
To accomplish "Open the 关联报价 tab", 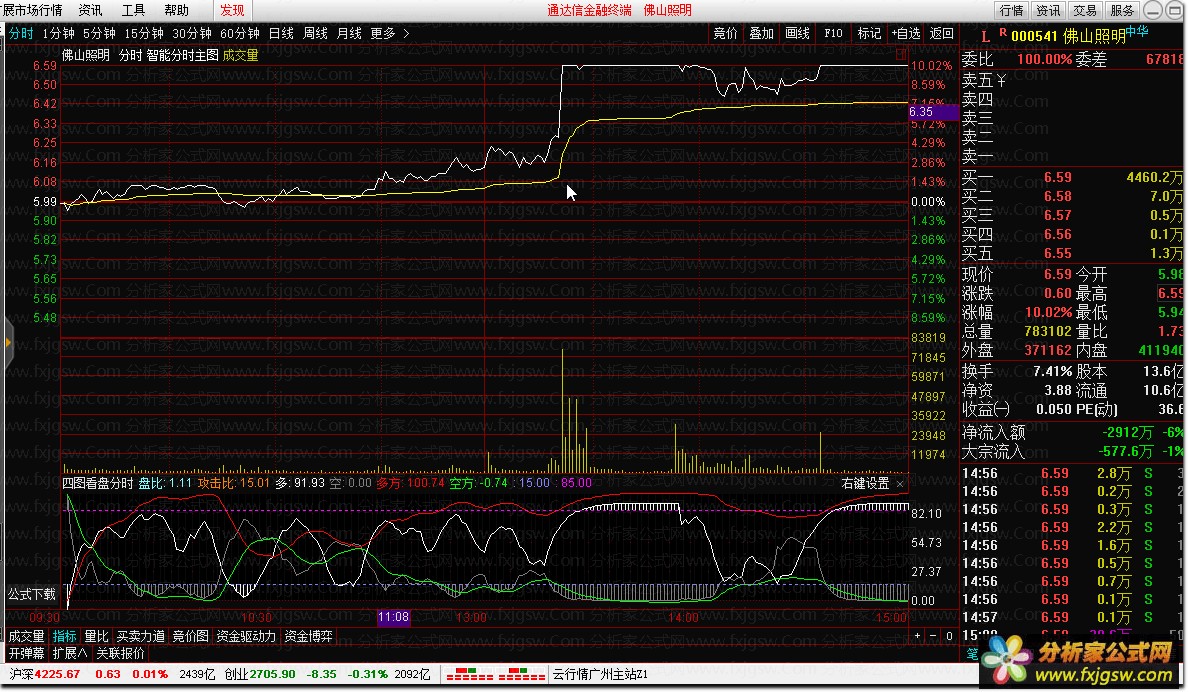I will [x=121, y=653].
